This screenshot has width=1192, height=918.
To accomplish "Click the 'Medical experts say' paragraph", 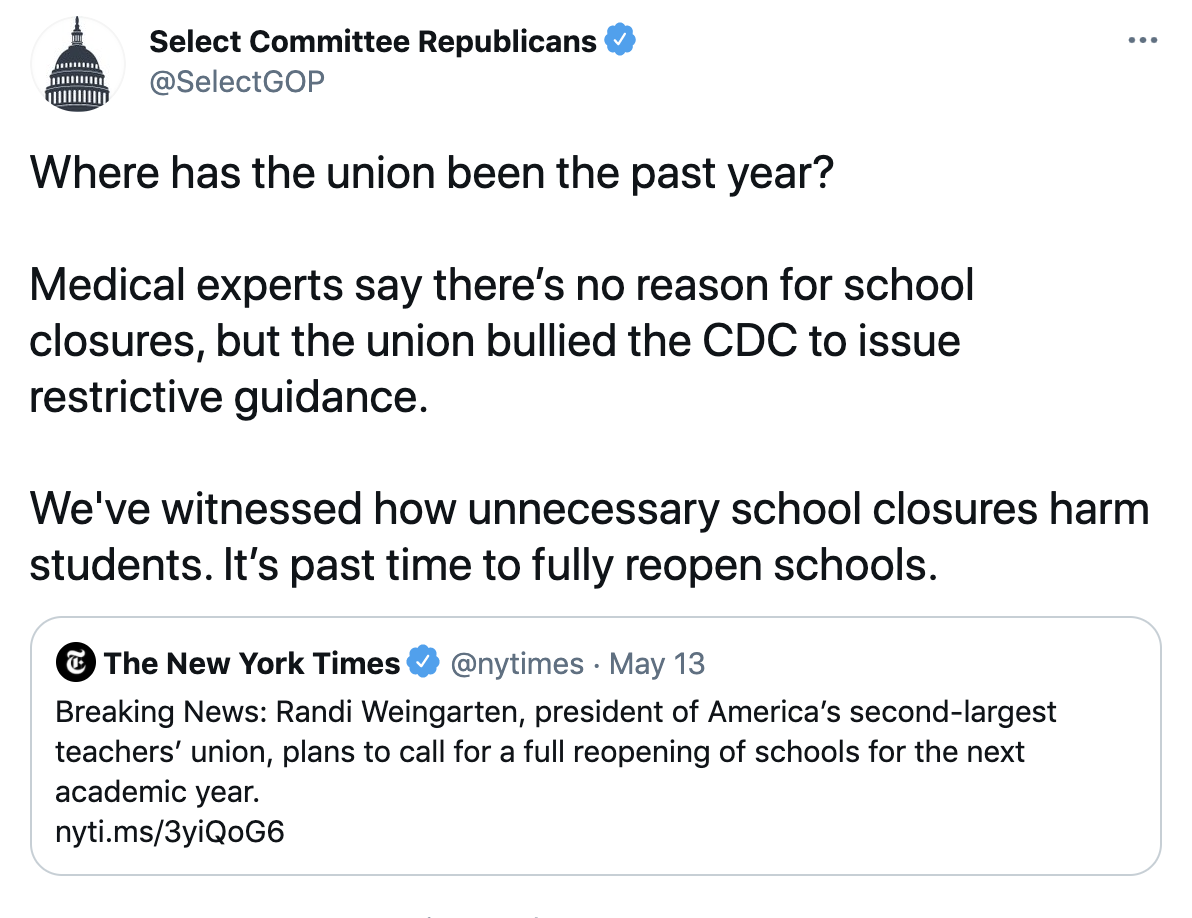I will click(500, 341).
